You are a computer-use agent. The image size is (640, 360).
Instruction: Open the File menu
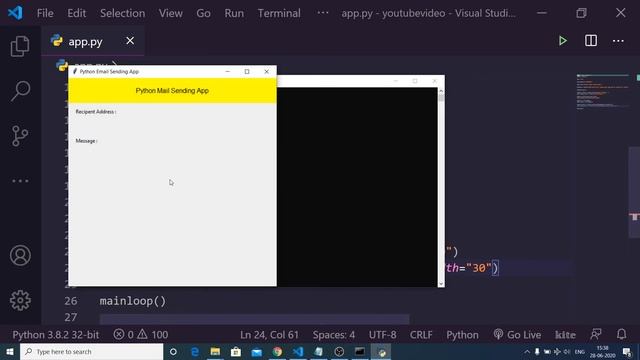(x=45, y=13)
